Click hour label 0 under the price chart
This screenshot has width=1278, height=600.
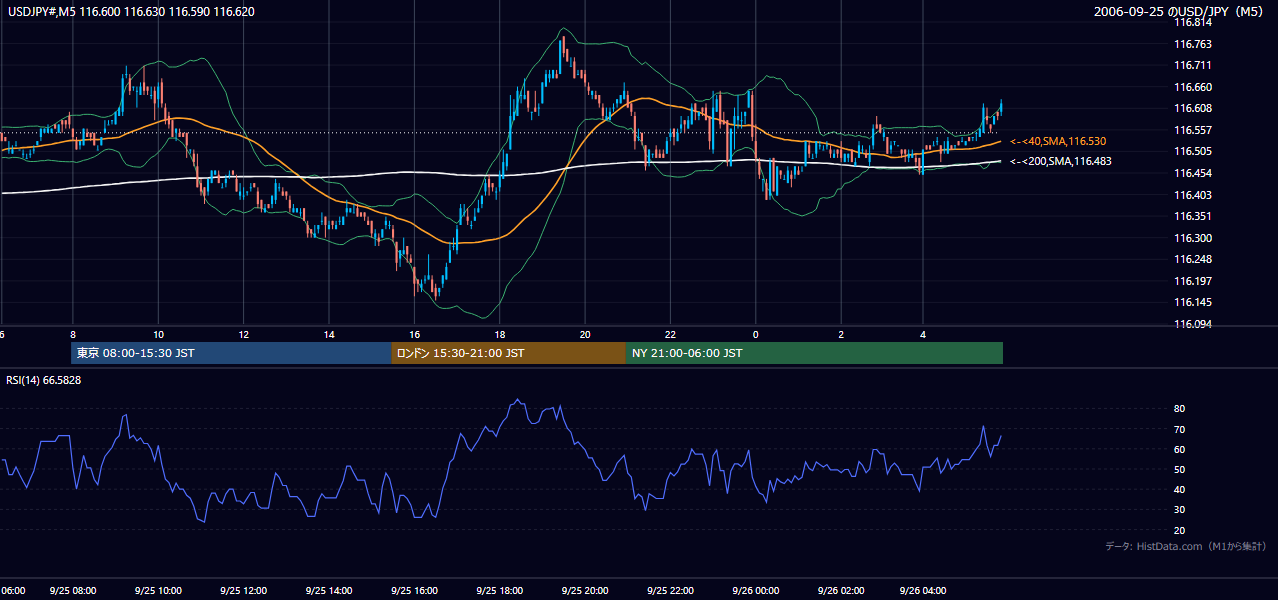(756, 334)
